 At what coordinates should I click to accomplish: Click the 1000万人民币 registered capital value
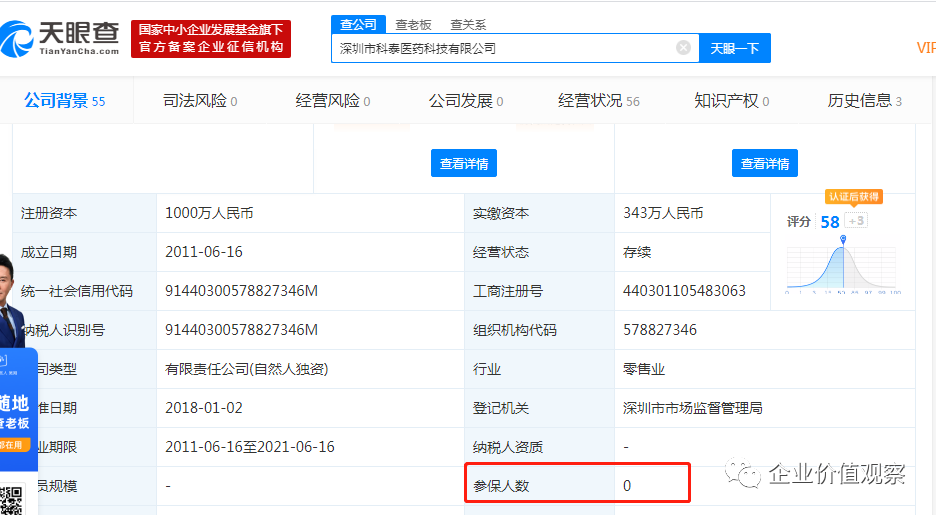coord(209,213)
